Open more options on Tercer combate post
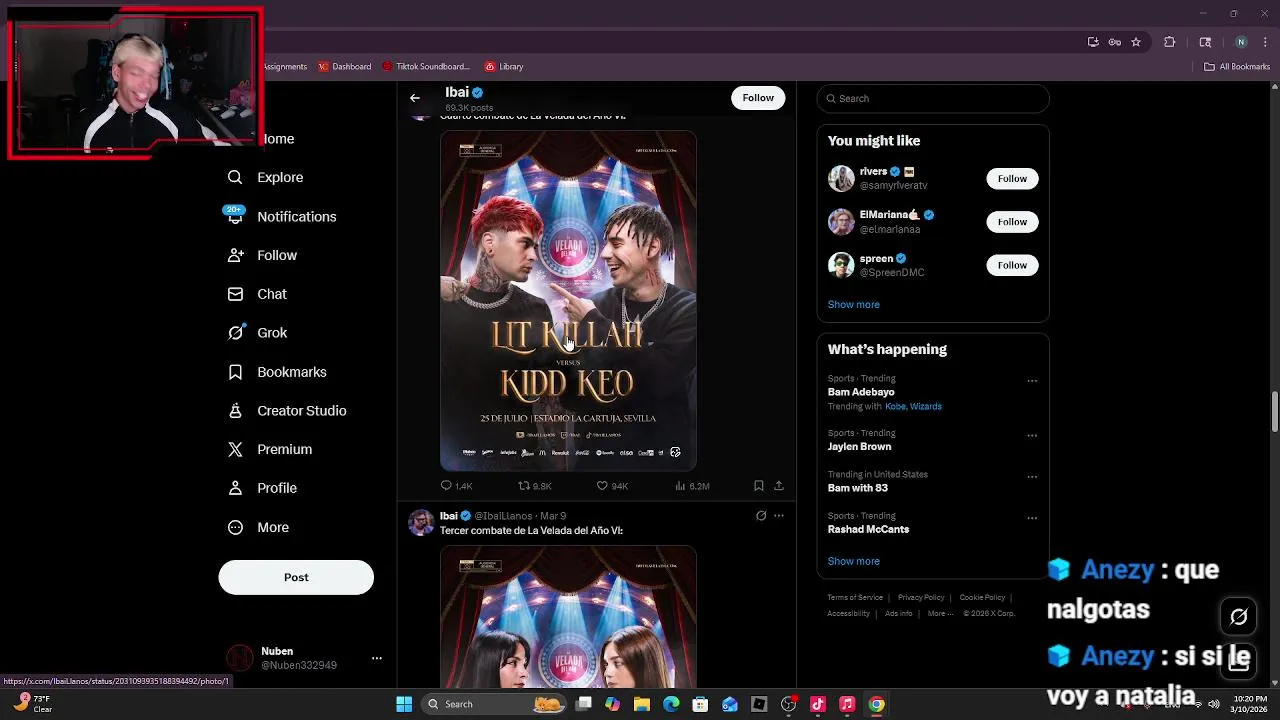The height and width of the screenshot is (720, 1280). [779, 516]
